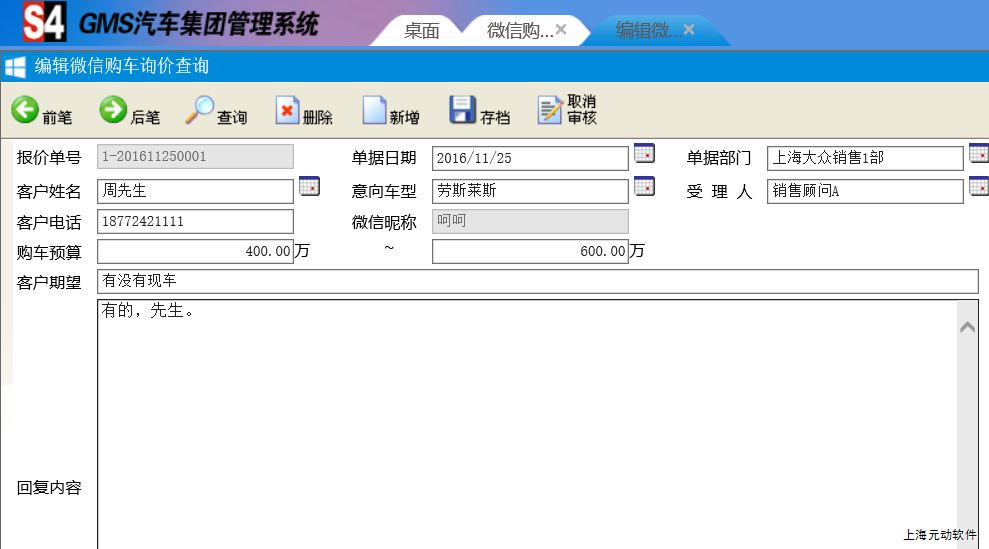The width and height of the screenshot is (989, 549).
Task: Open lookup beside 客户姓名 field
Action: pos(309,187)
